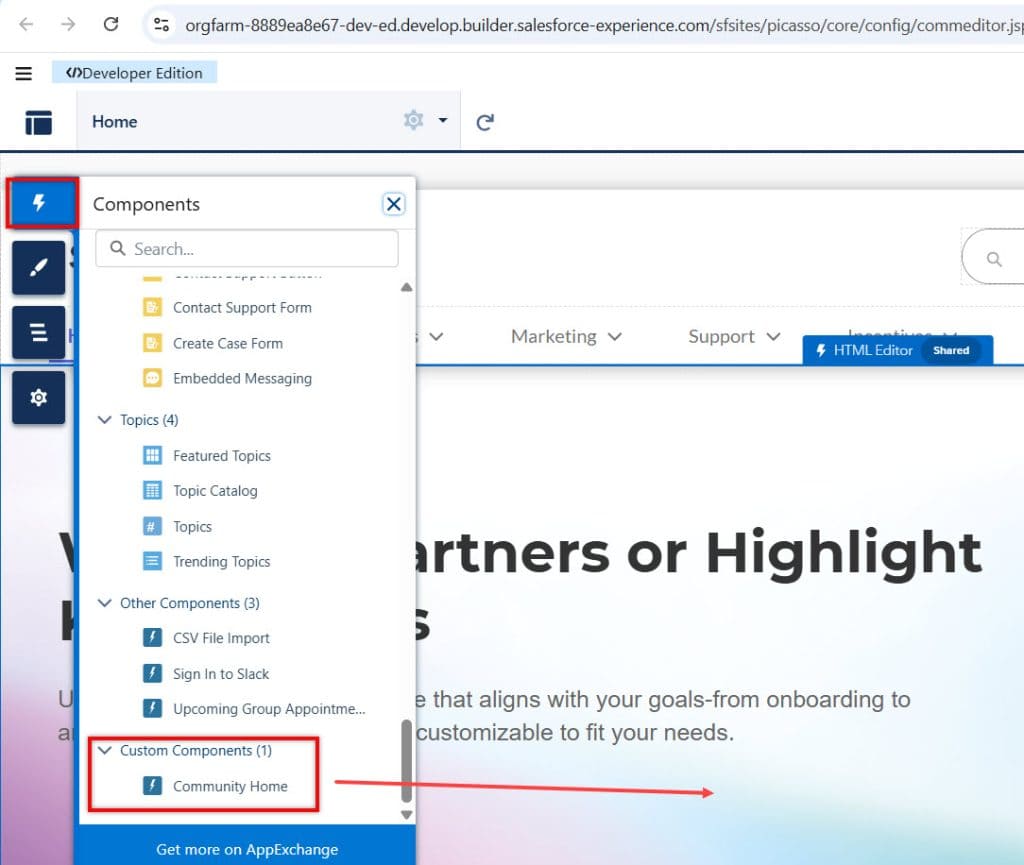This screenshot has height=865, width=1024.
Task: Click the Shared badge on HTML Editor
Action: (x=951, y=350)
